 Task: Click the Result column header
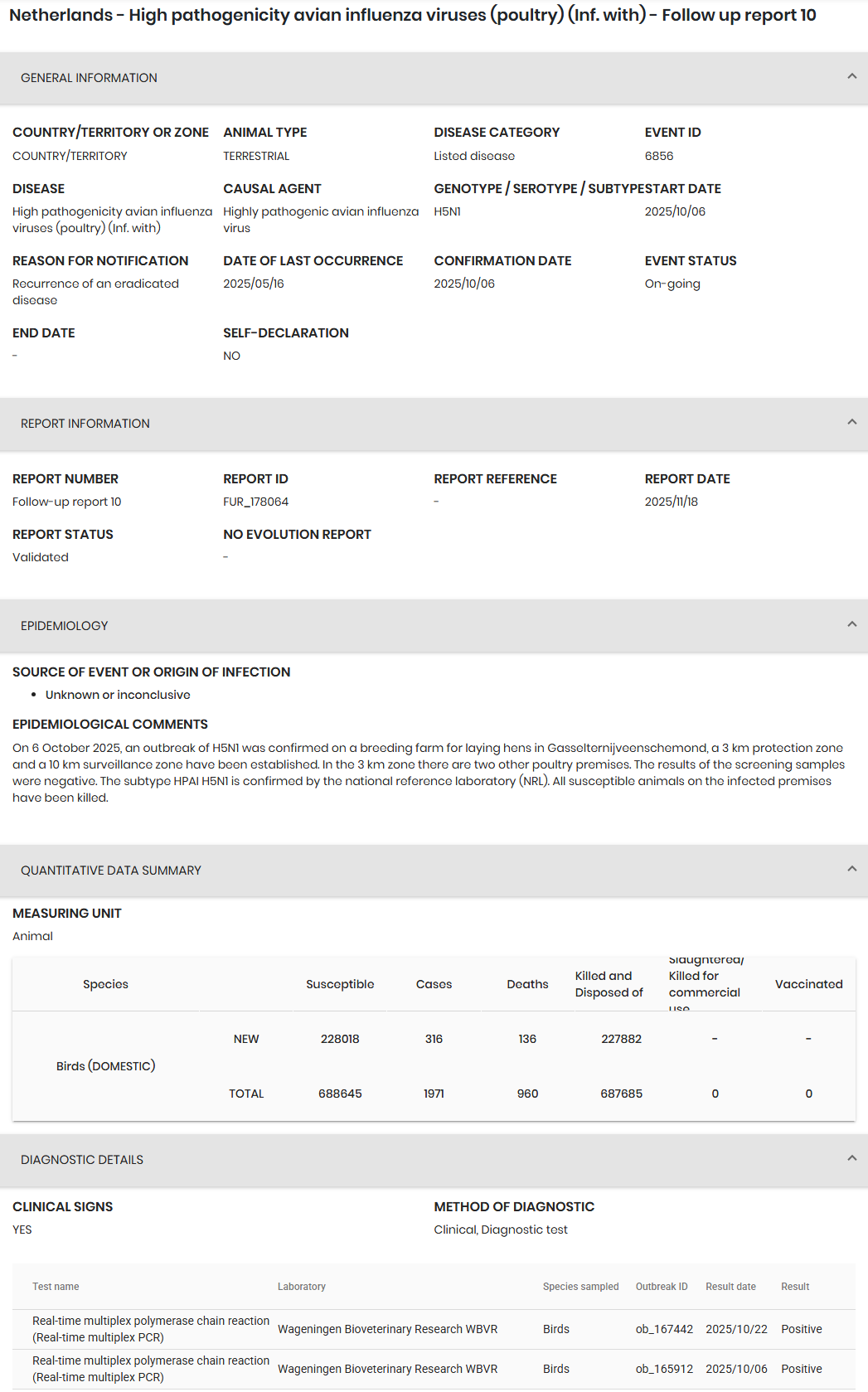(794, 1287)
